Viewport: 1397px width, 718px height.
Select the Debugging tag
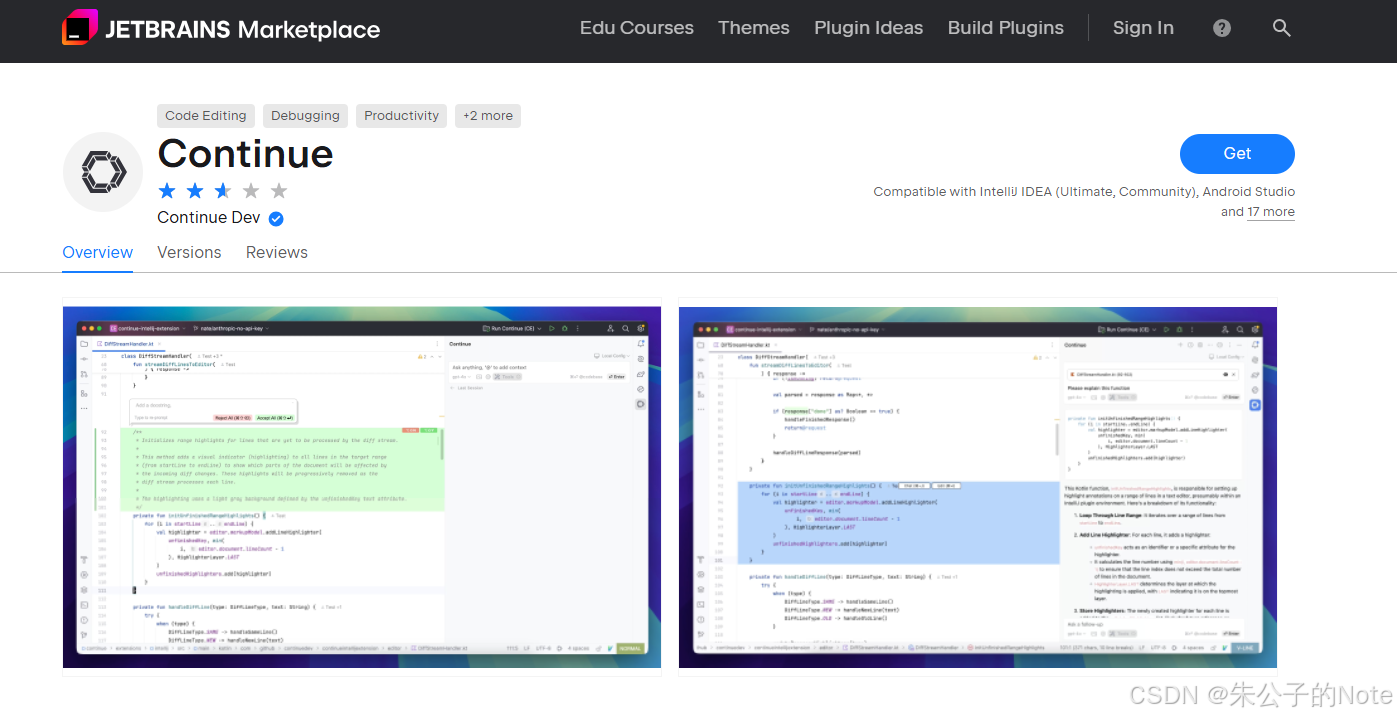(x=305, y=116)
